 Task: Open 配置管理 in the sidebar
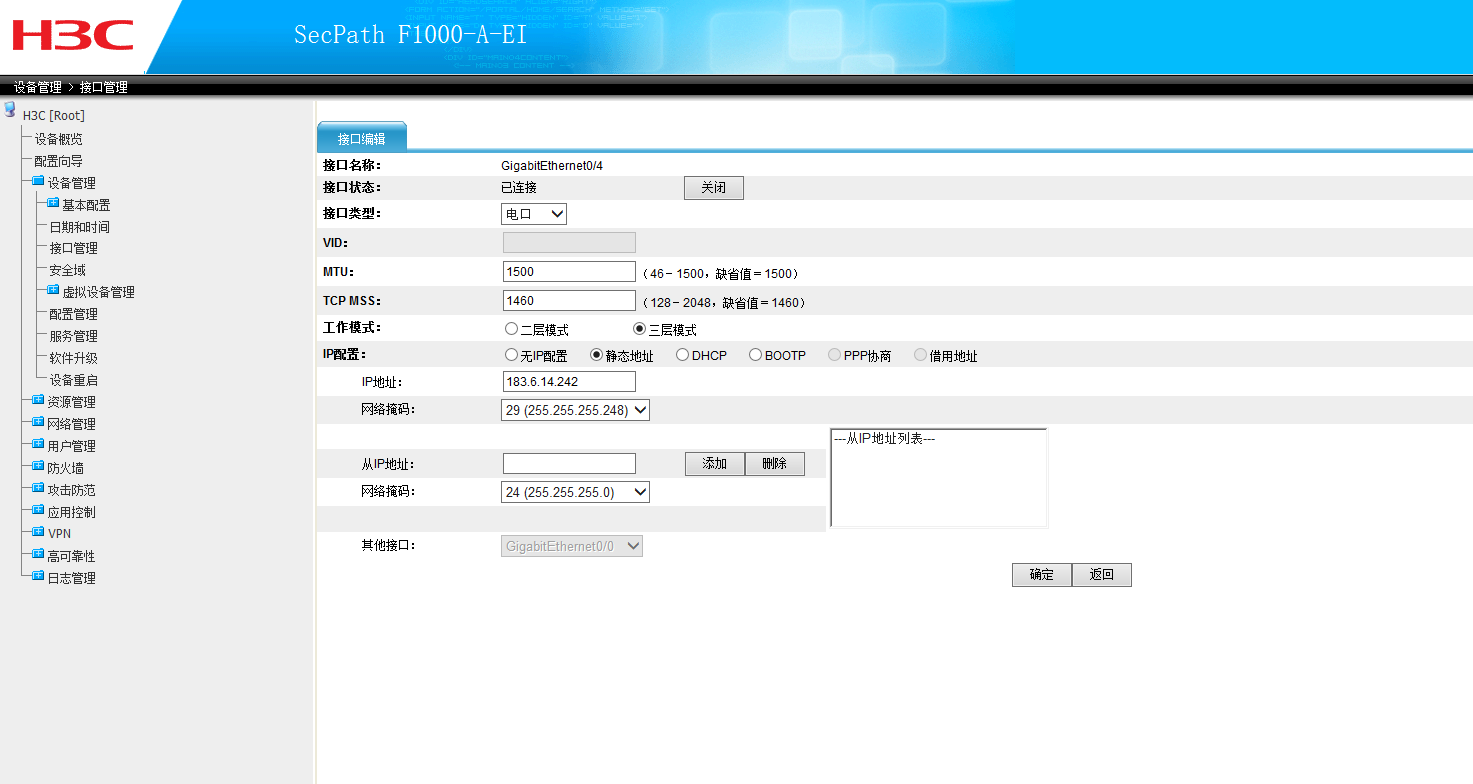74,314
